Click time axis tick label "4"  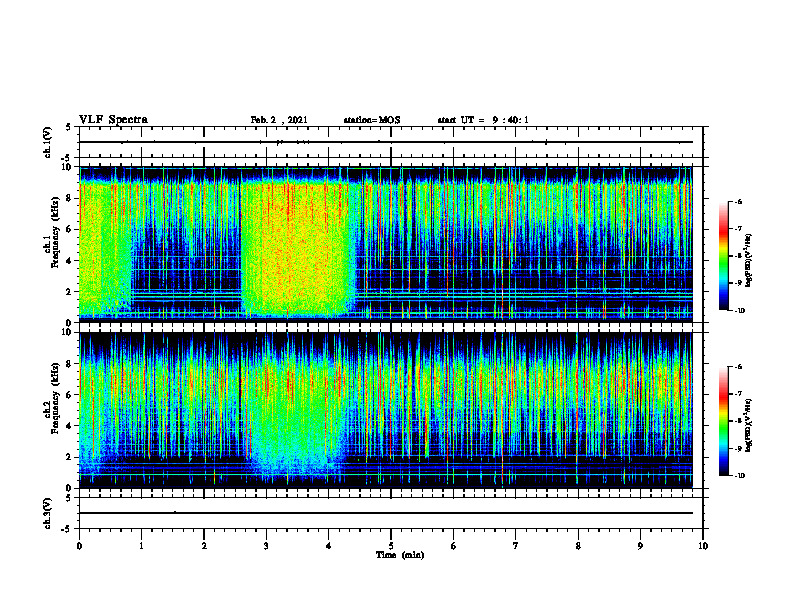point(329,546)
